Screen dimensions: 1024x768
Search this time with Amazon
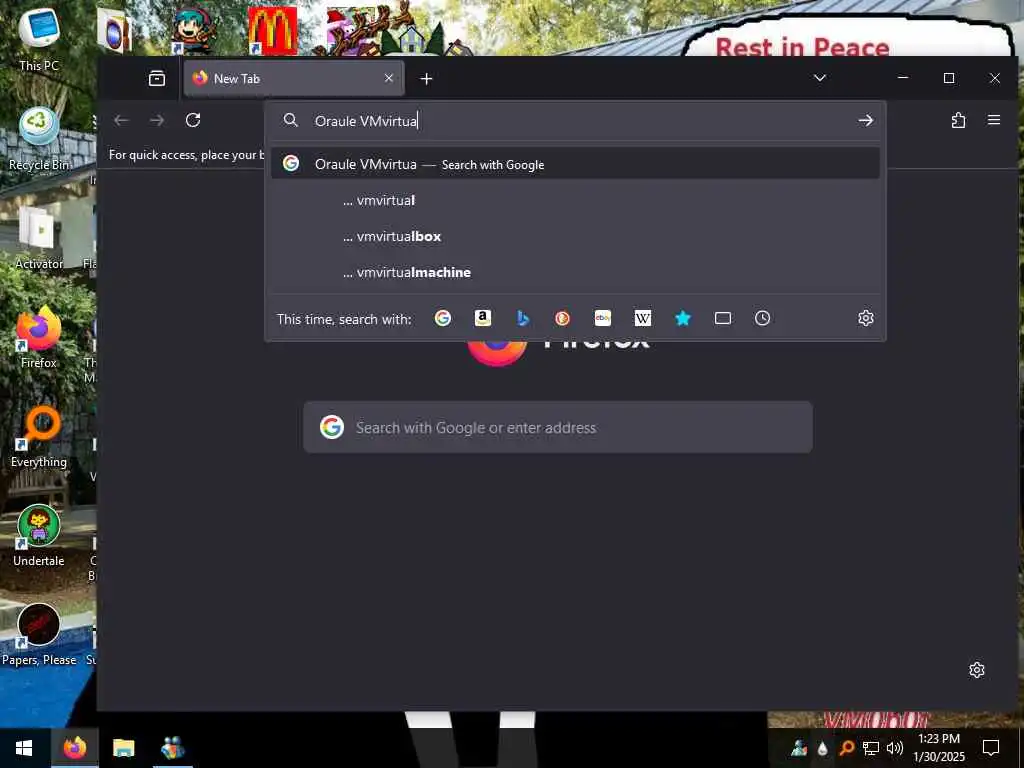(483, 318)
